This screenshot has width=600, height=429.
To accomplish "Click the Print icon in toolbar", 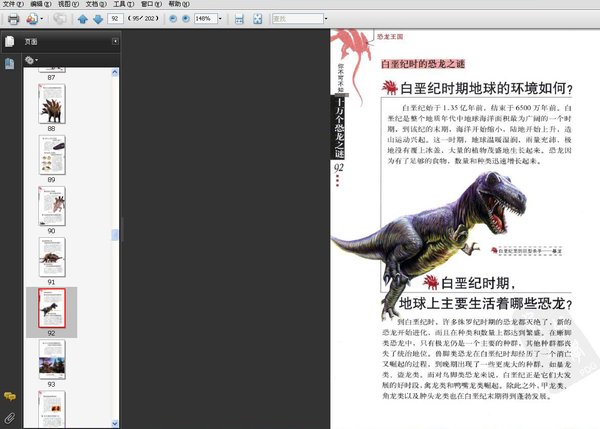I will (x=13, y=19).
